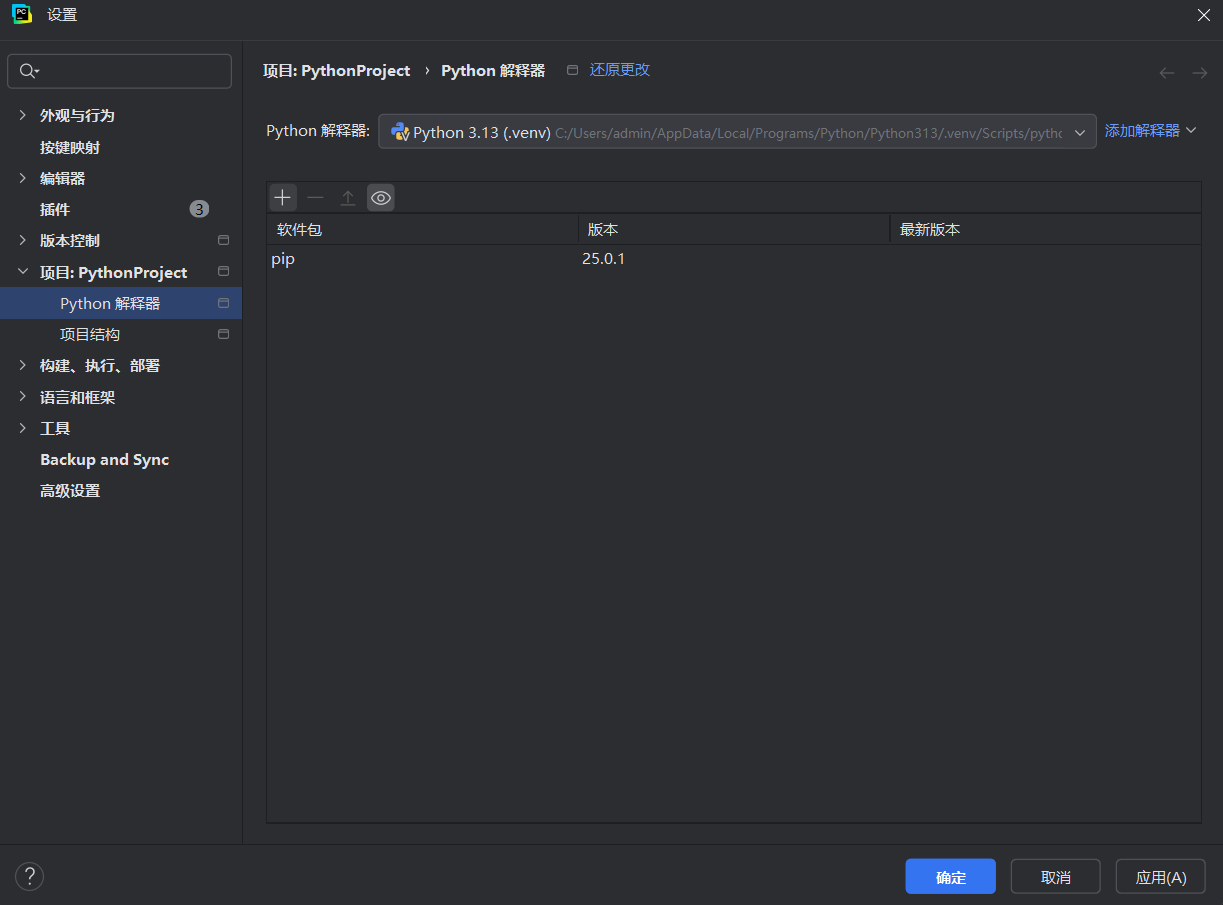This screenshot has height=905, width=1223.
Task: Sort by the 最新版本 column header
Action: tap(1045, 229)
